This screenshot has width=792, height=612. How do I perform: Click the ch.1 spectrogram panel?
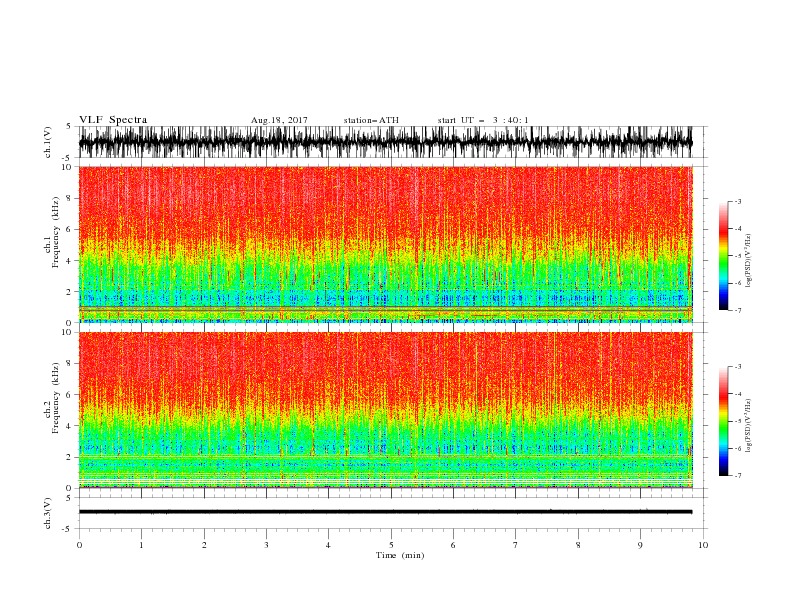point(386,244)
